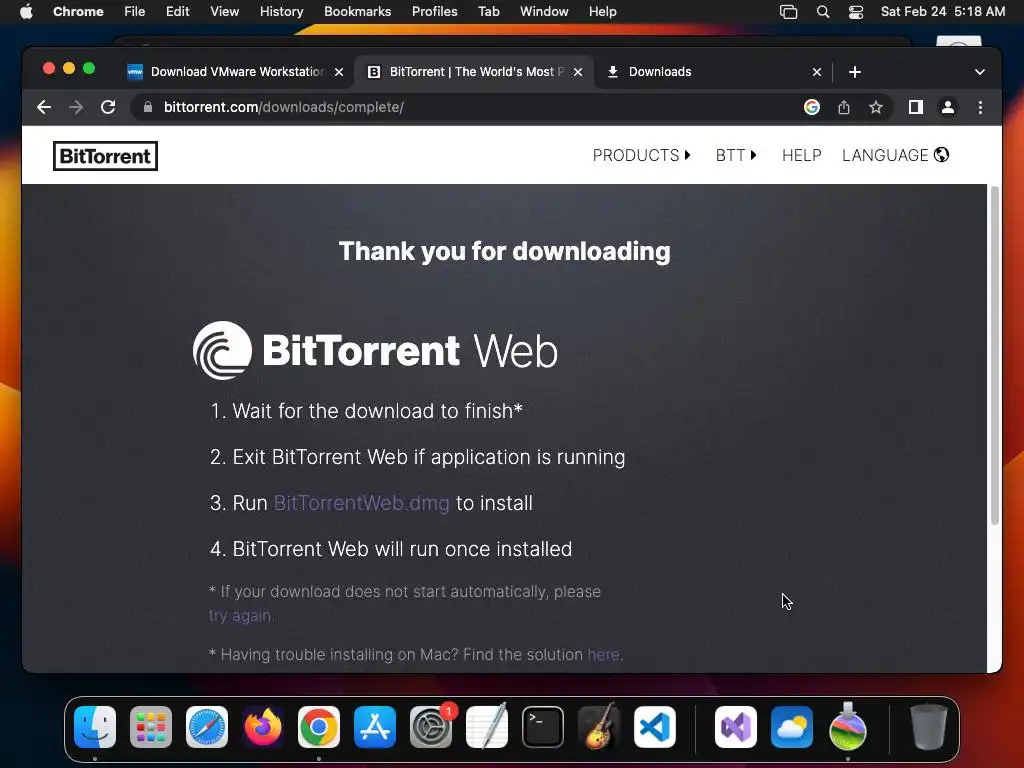Image resolution: width=1024 pixels, height=768 pixels.
Task: Bookmark this page with the star
Action: click(x=876, y=107)
